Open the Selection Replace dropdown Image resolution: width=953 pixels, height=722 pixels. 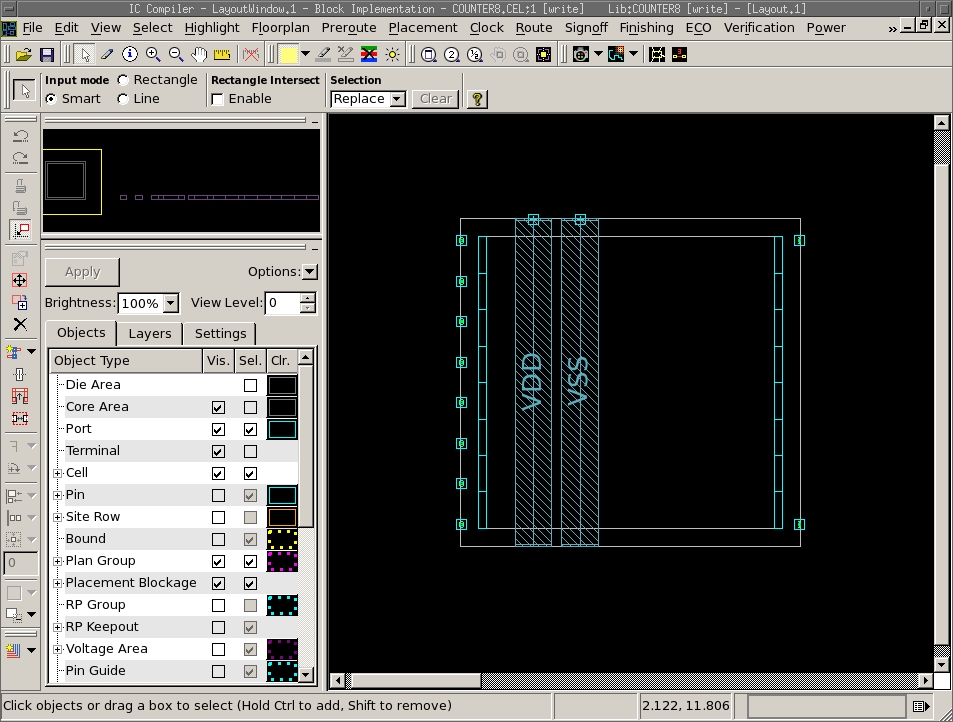tap(397, 99)
